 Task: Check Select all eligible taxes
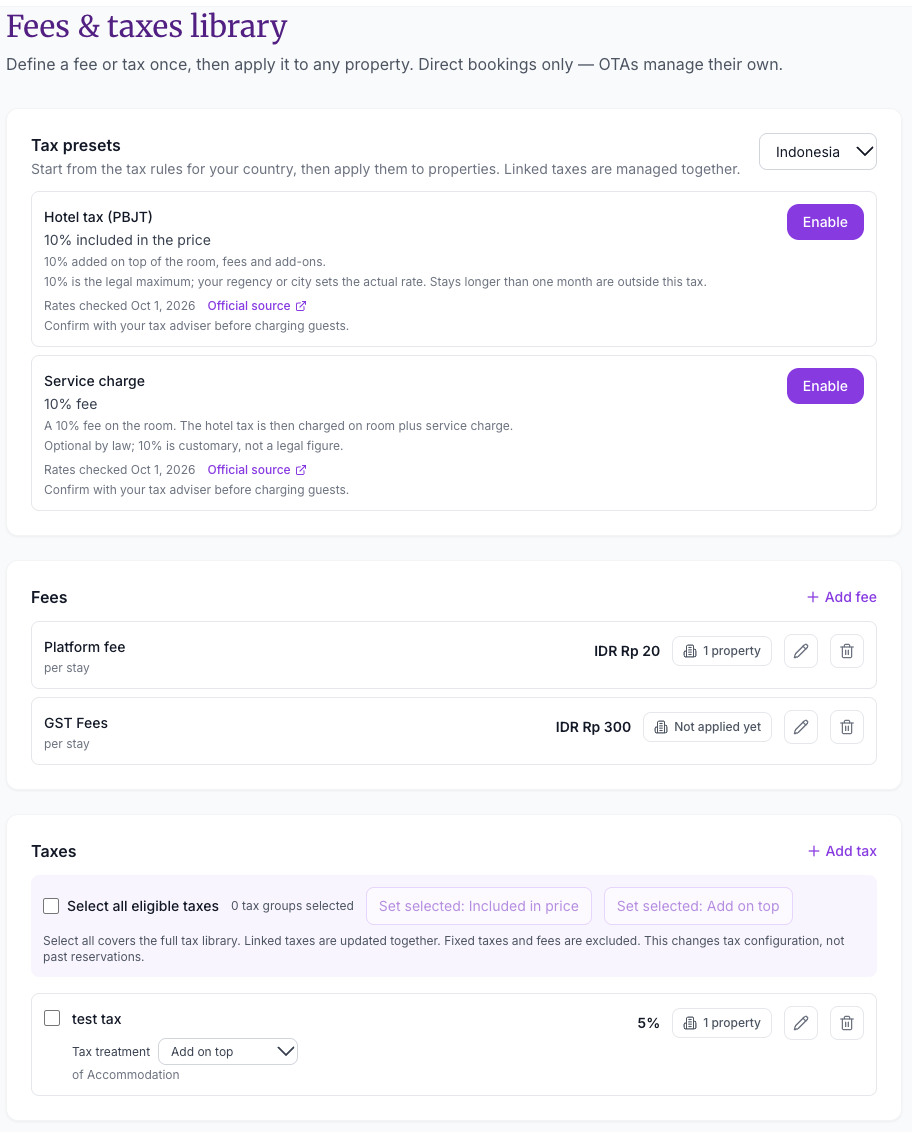coord(51,906)
